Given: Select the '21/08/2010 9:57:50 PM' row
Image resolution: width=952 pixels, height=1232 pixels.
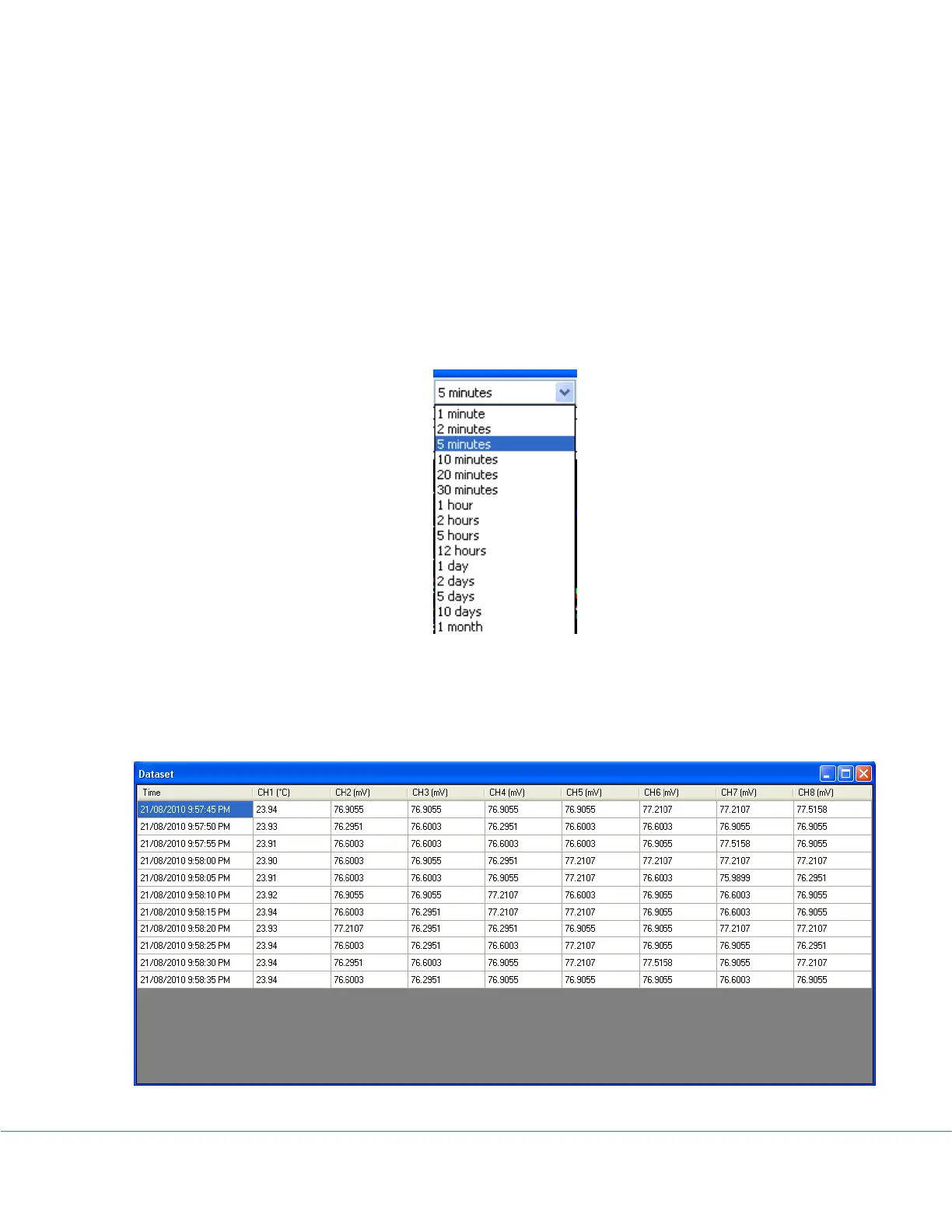Looking at the screenshot, I should [x=505, y=827].
